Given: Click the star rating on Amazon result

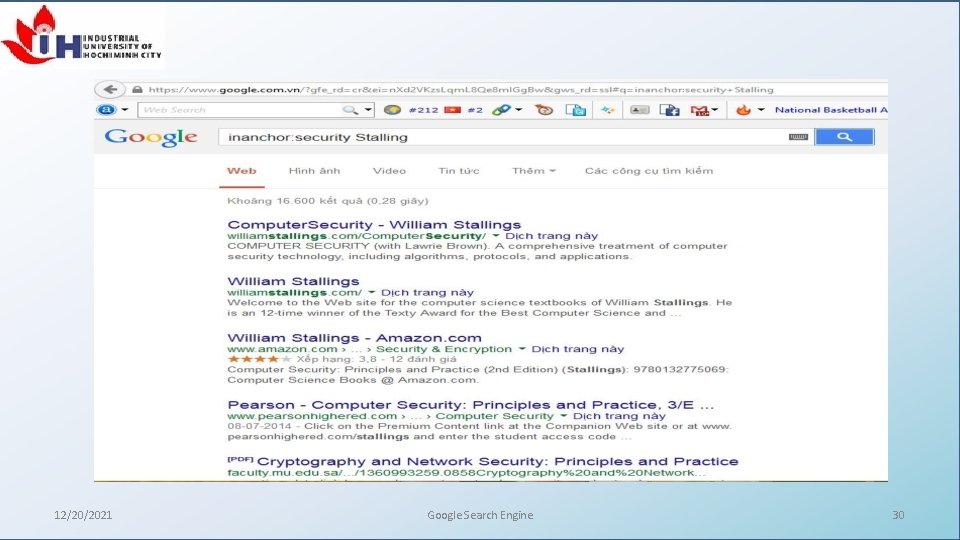Looking at the screenshot, I should coord(259,359).
